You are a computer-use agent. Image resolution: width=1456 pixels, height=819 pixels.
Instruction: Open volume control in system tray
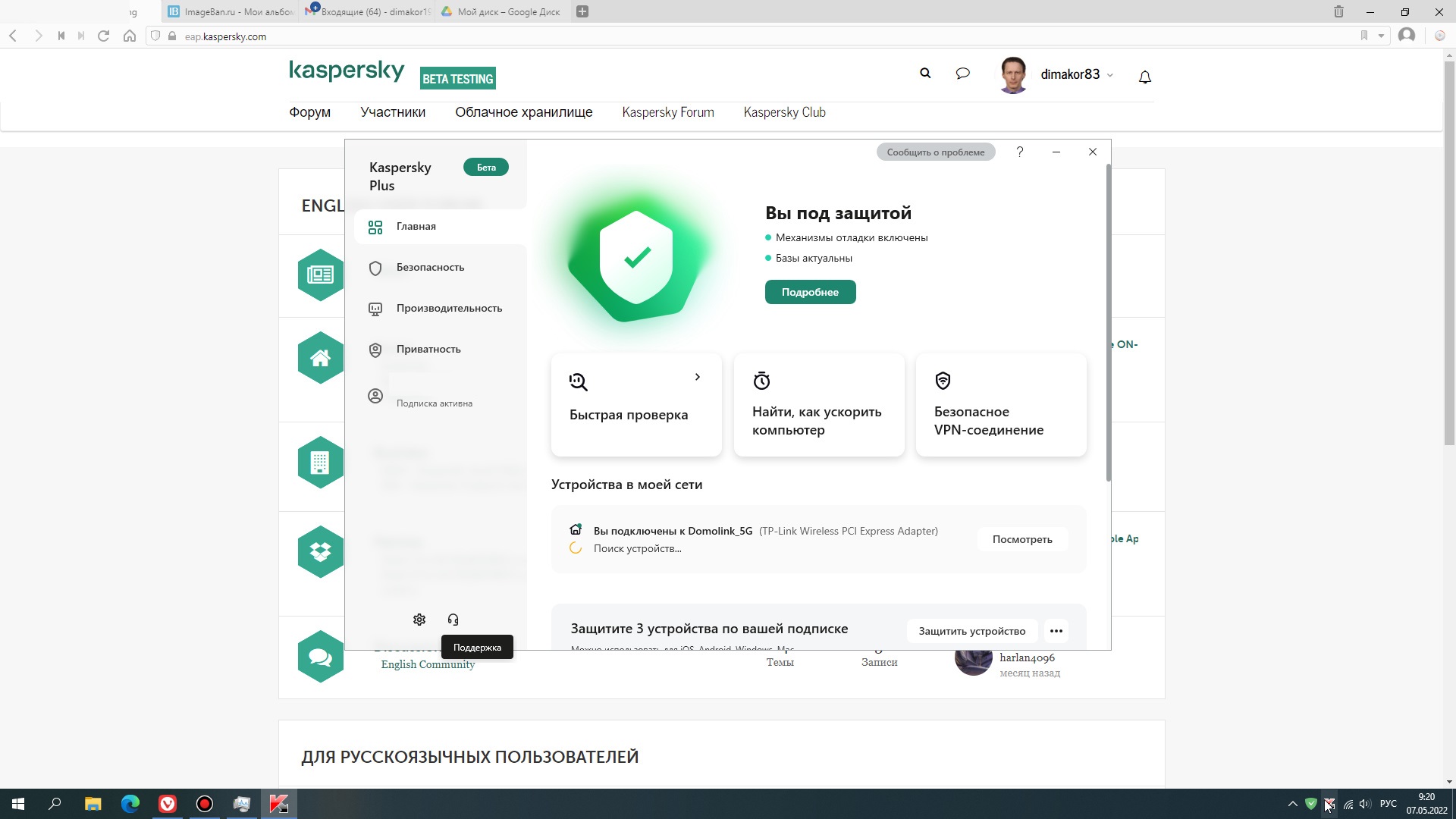click(1365, 804)
